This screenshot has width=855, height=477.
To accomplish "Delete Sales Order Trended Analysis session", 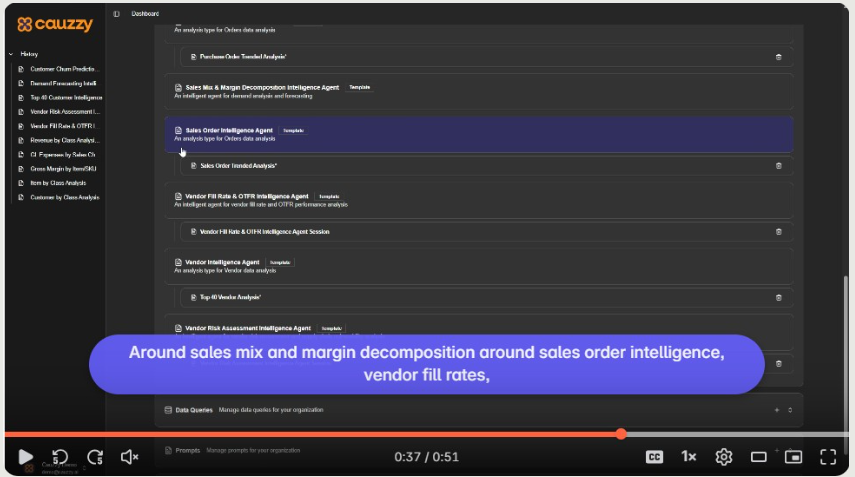I will click(x=779, y=166).
